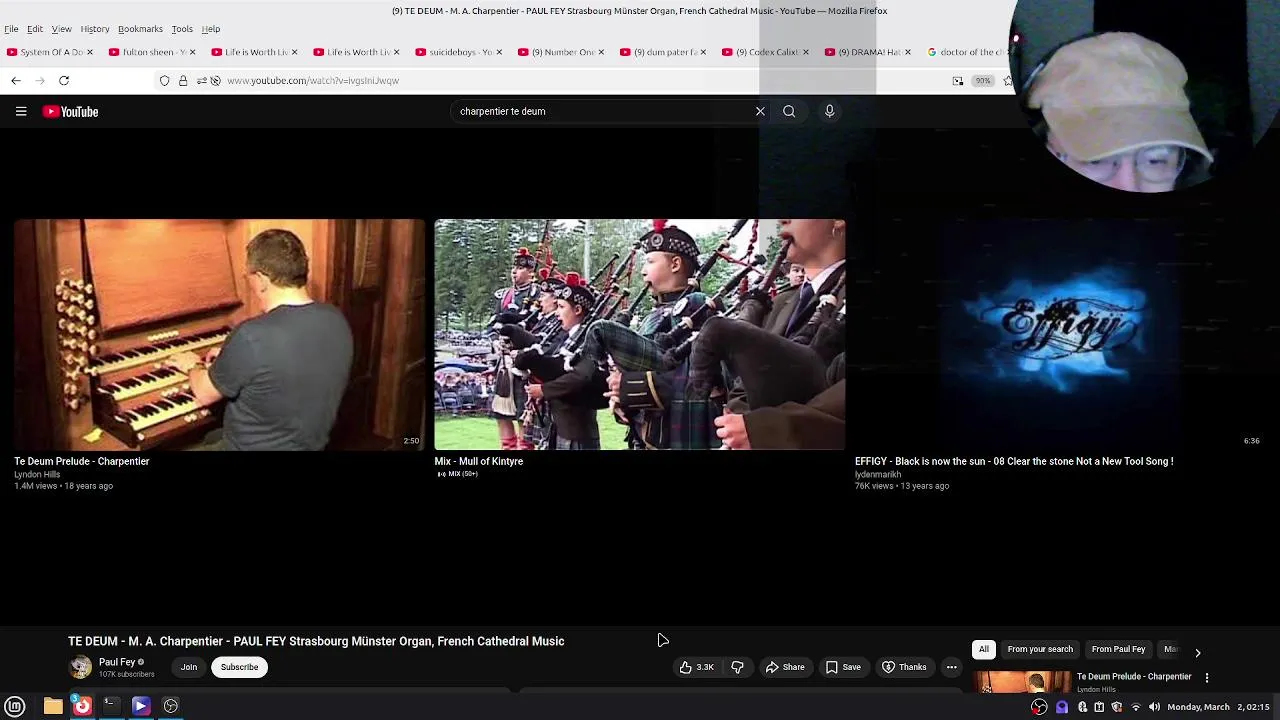Open the Linux Mint start menu
Screen dimensions: 1280x720
coord(15,706)
